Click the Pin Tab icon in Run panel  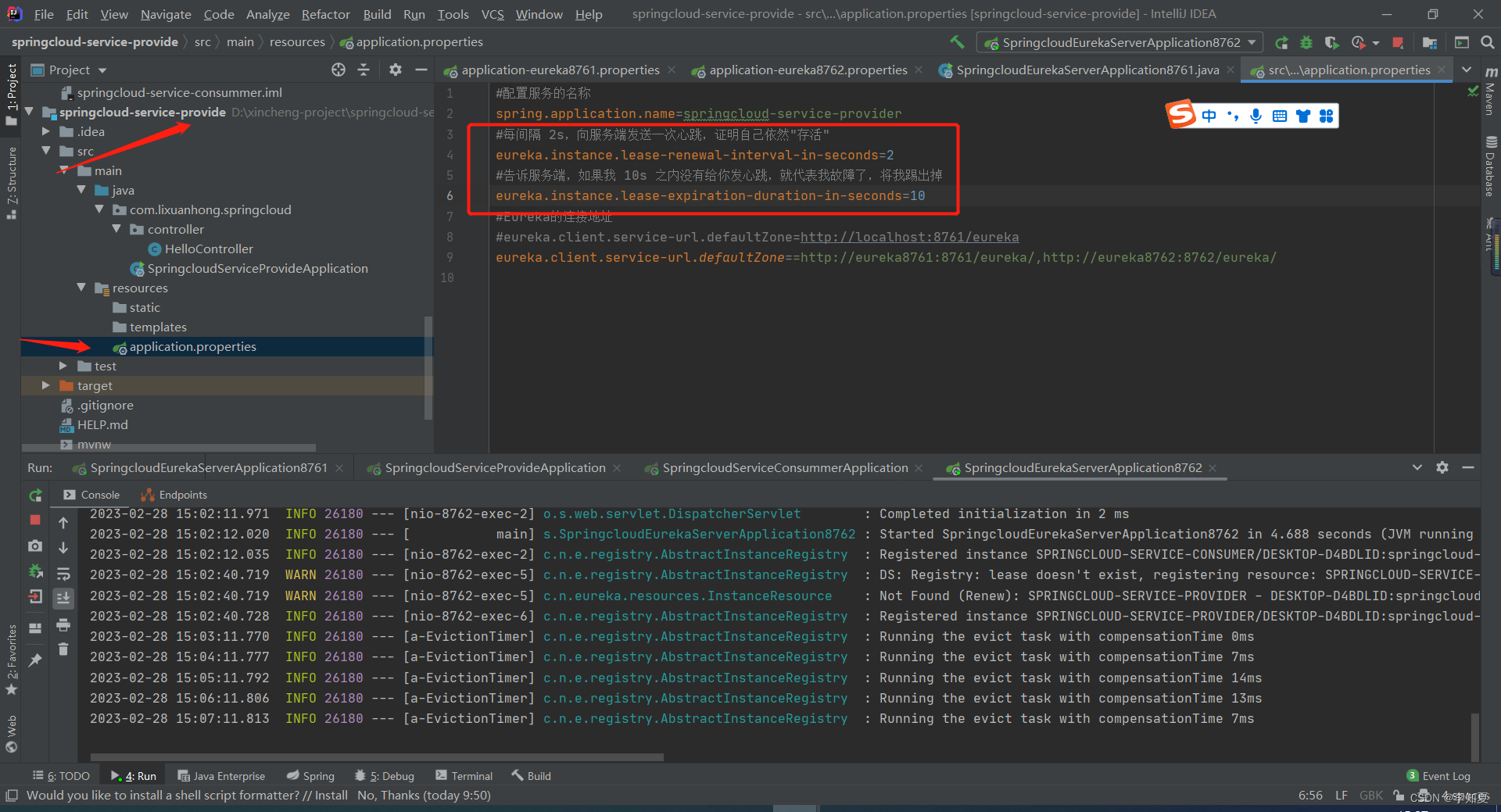click(35, 660)
